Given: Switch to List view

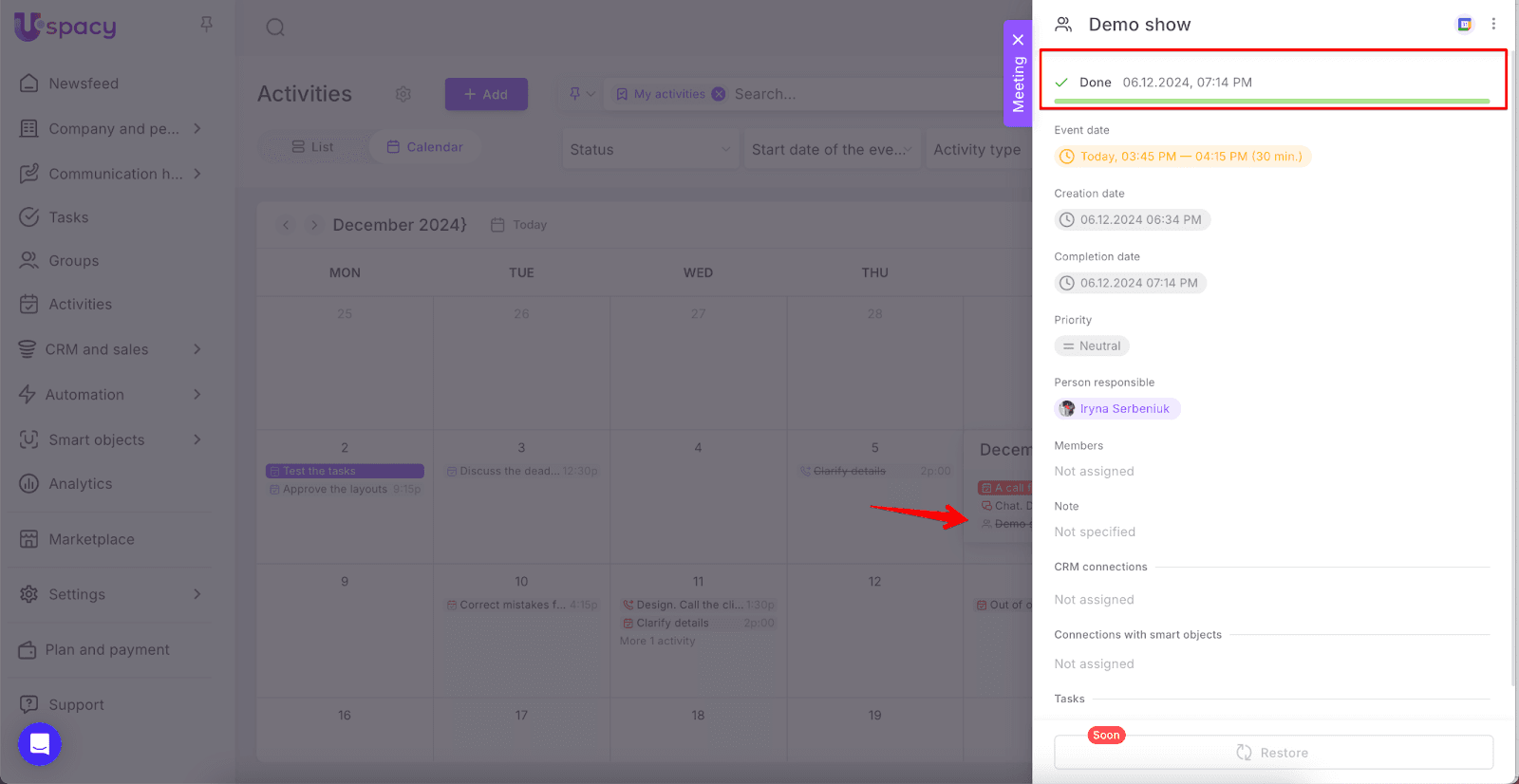Looking at the screenshot, I should pyautogui.click(x=313, y=147).
